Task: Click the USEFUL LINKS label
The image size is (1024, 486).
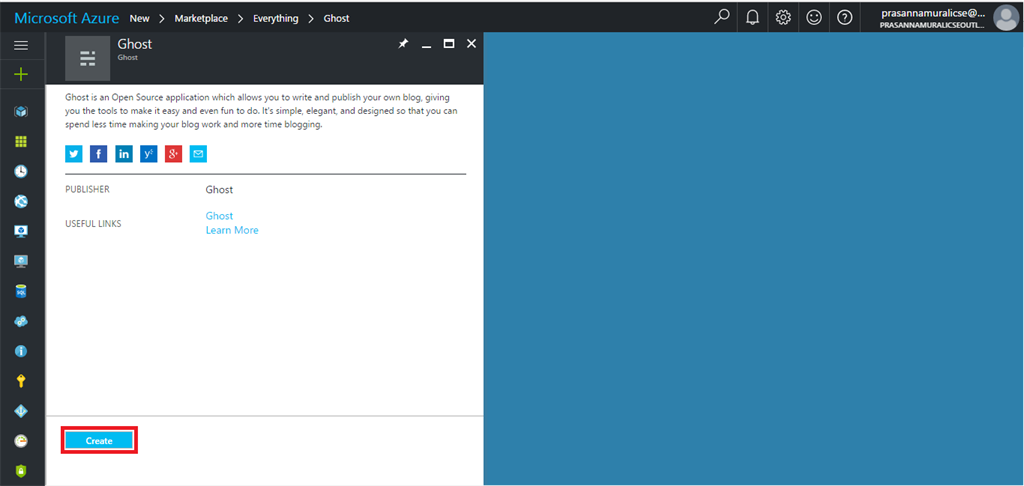Action: (93, 223)
